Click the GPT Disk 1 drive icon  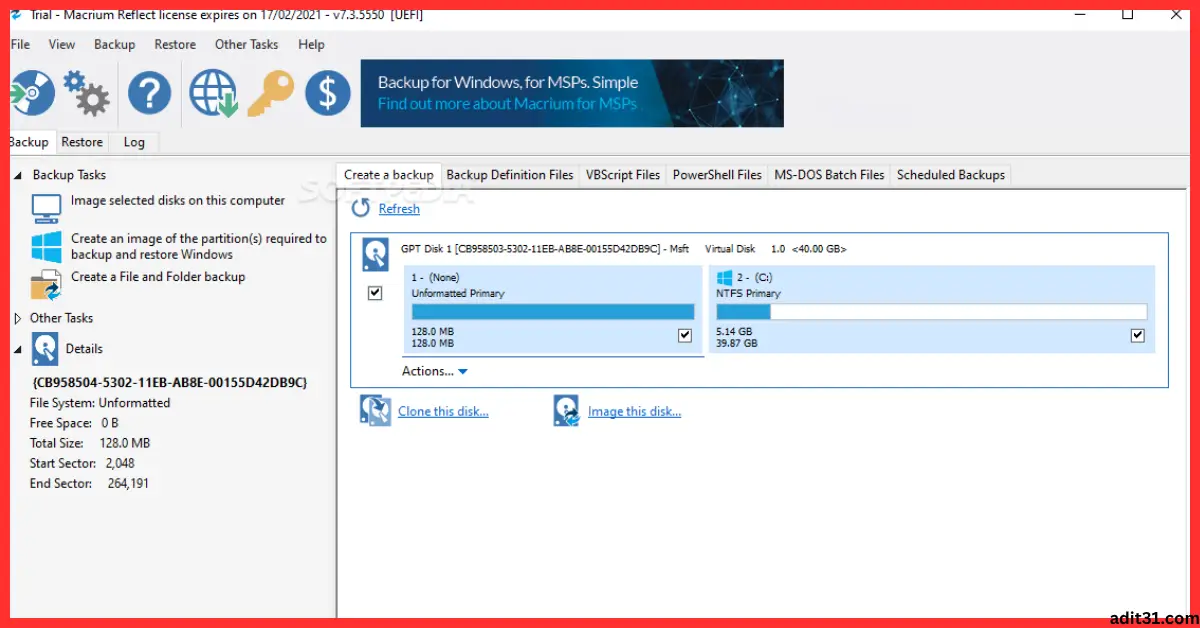click(375, 255)
